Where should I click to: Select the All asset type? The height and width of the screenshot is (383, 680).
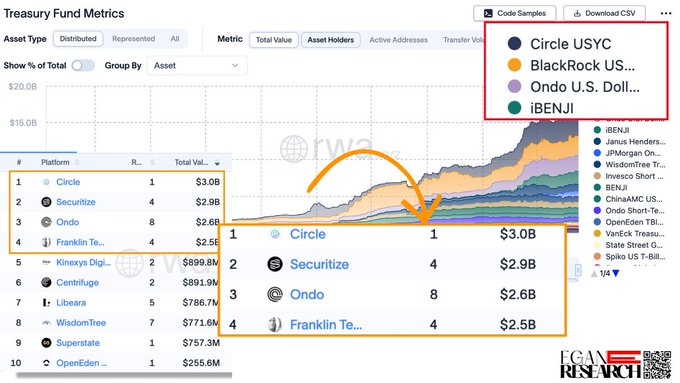tap(175, 39)
